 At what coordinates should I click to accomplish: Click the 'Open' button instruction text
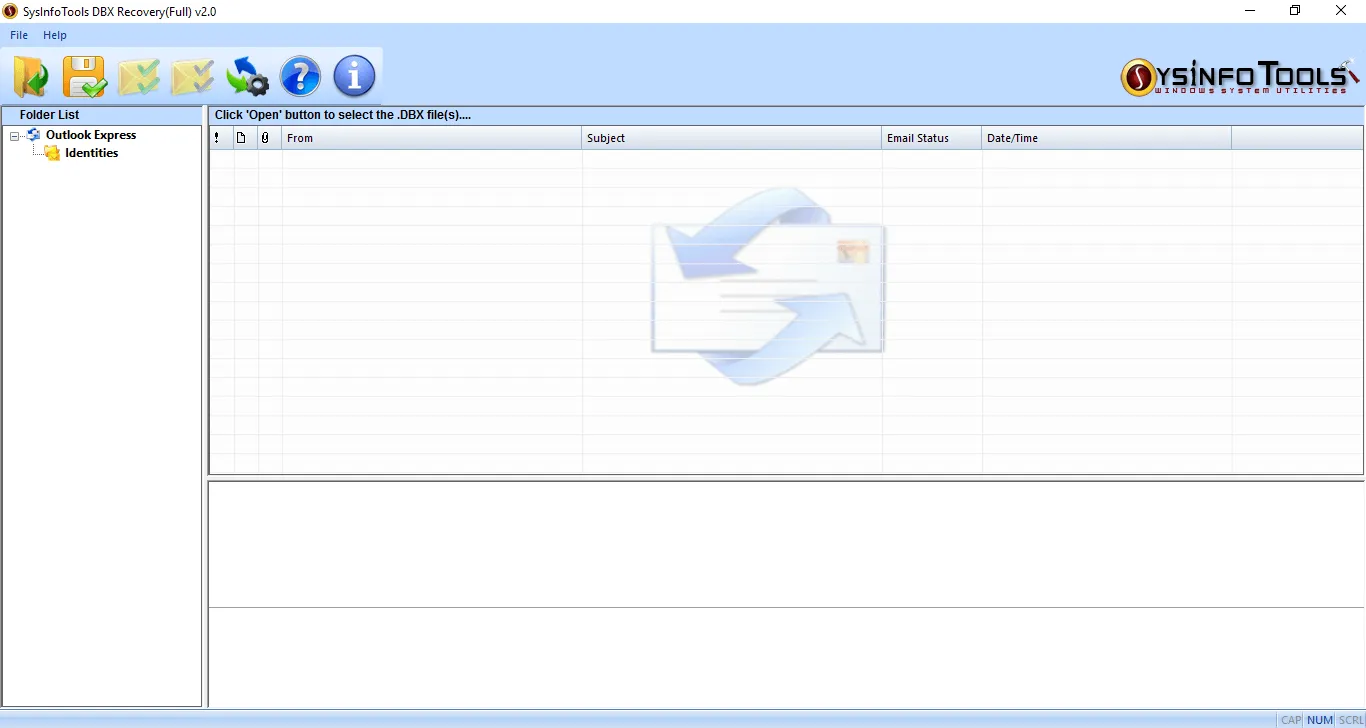click(343, 115)
